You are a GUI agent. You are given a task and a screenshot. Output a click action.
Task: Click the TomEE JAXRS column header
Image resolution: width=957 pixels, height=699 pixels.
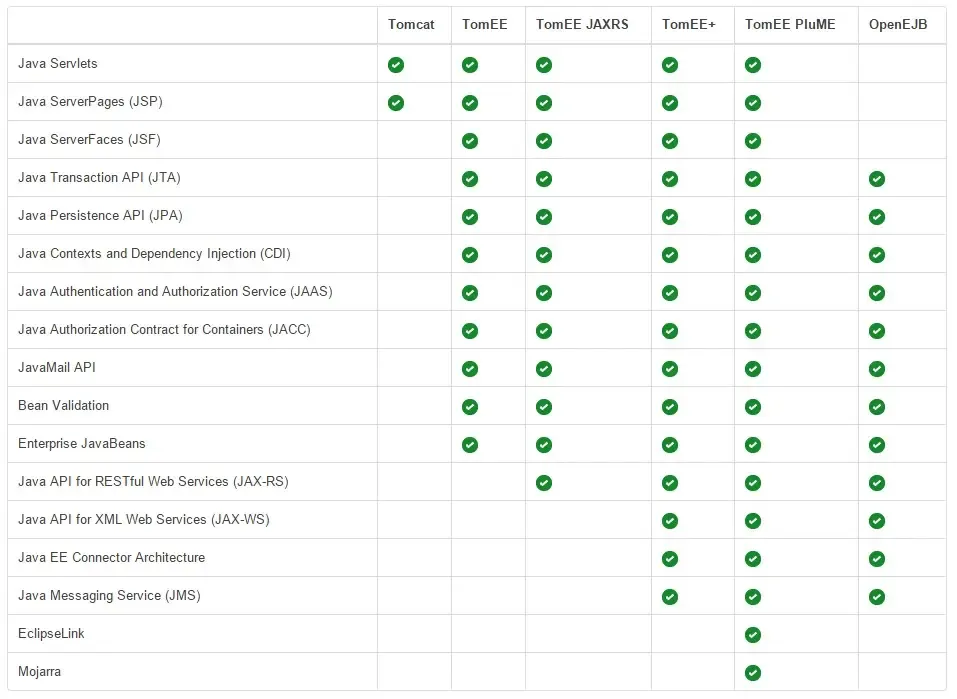[582, 25]
